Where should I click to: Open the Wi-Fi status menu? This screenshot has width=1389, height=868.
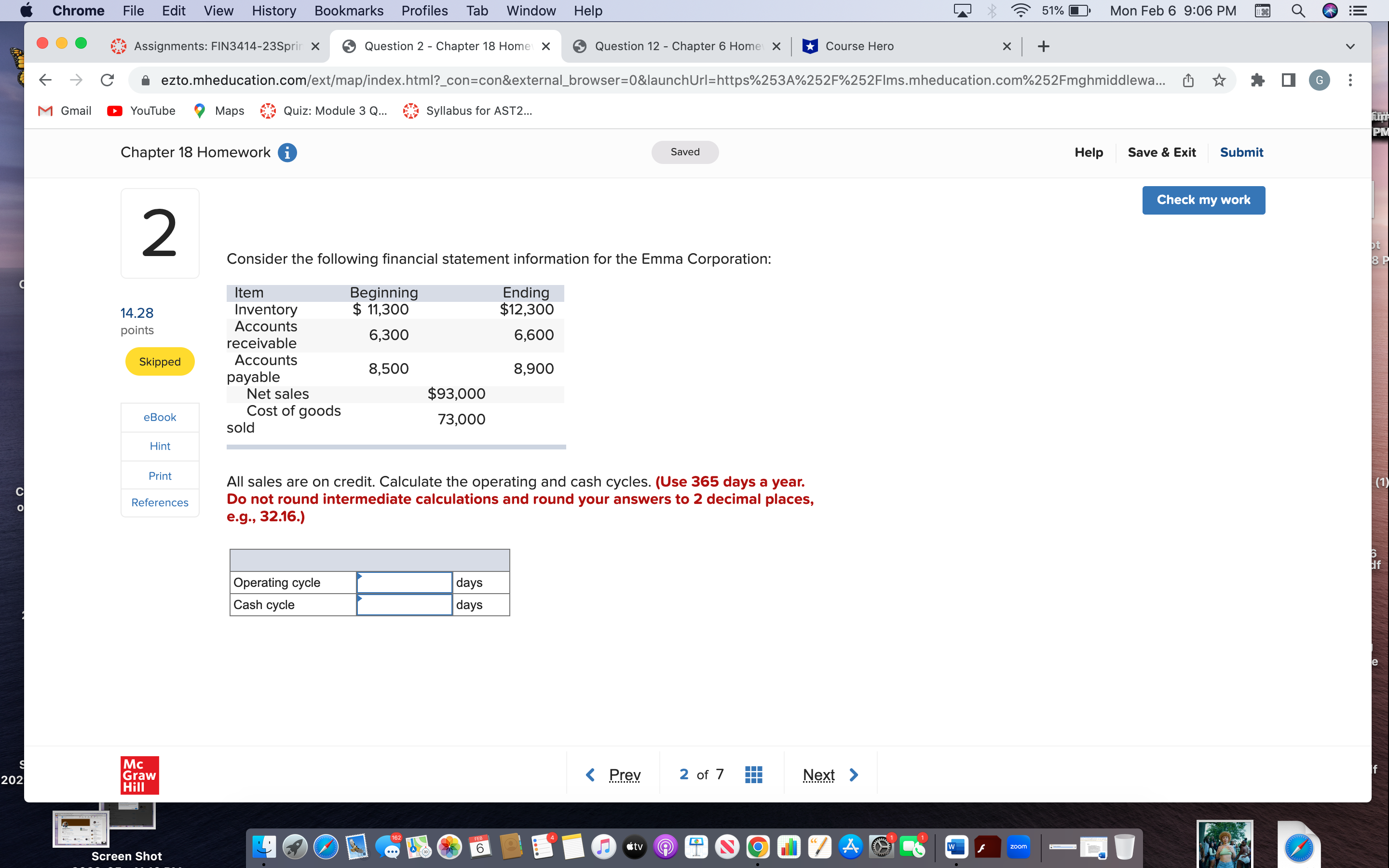[1021, 10]
